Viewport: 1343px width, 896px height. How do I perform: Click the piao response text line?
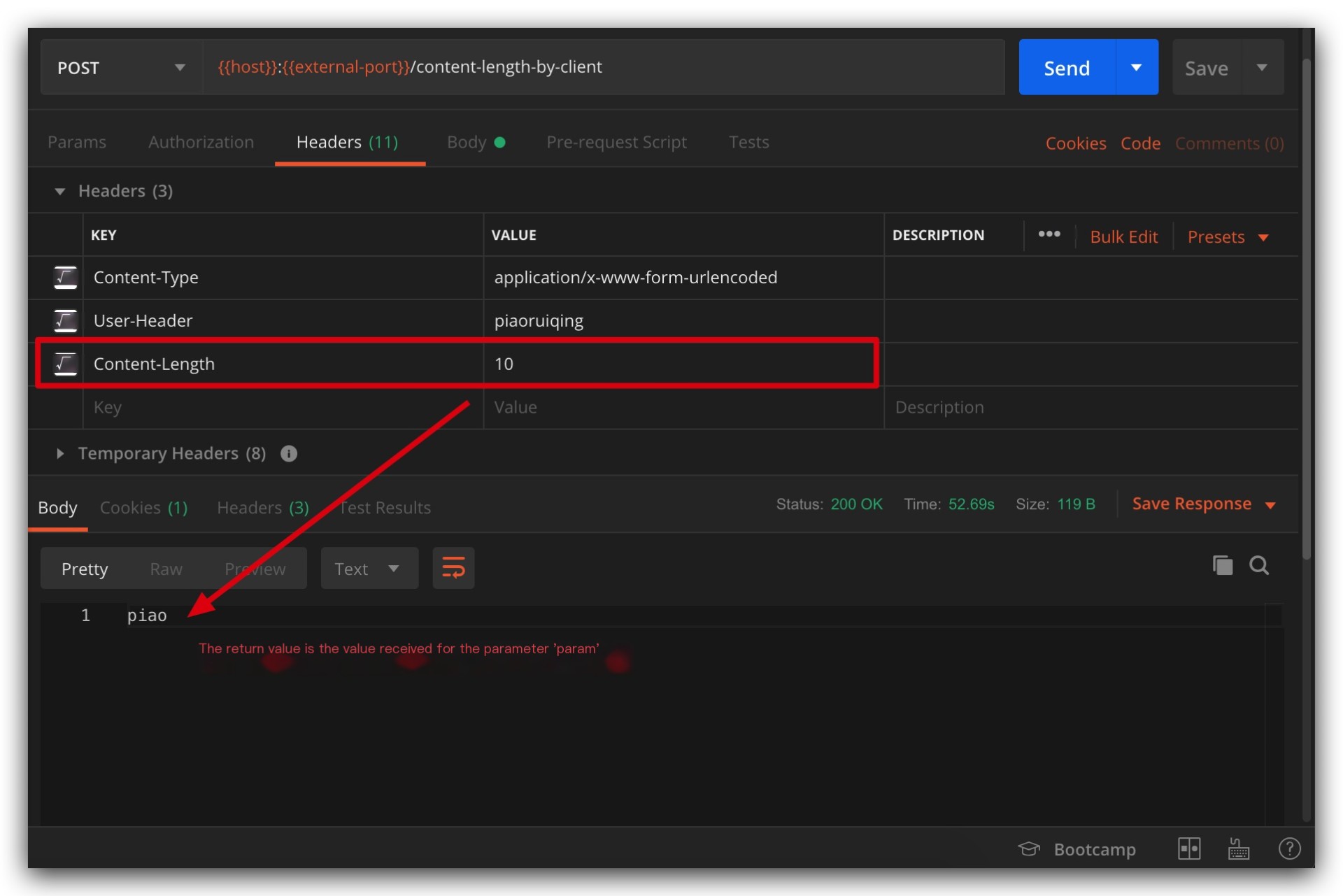pyautogui.click(x=147, y=616)
